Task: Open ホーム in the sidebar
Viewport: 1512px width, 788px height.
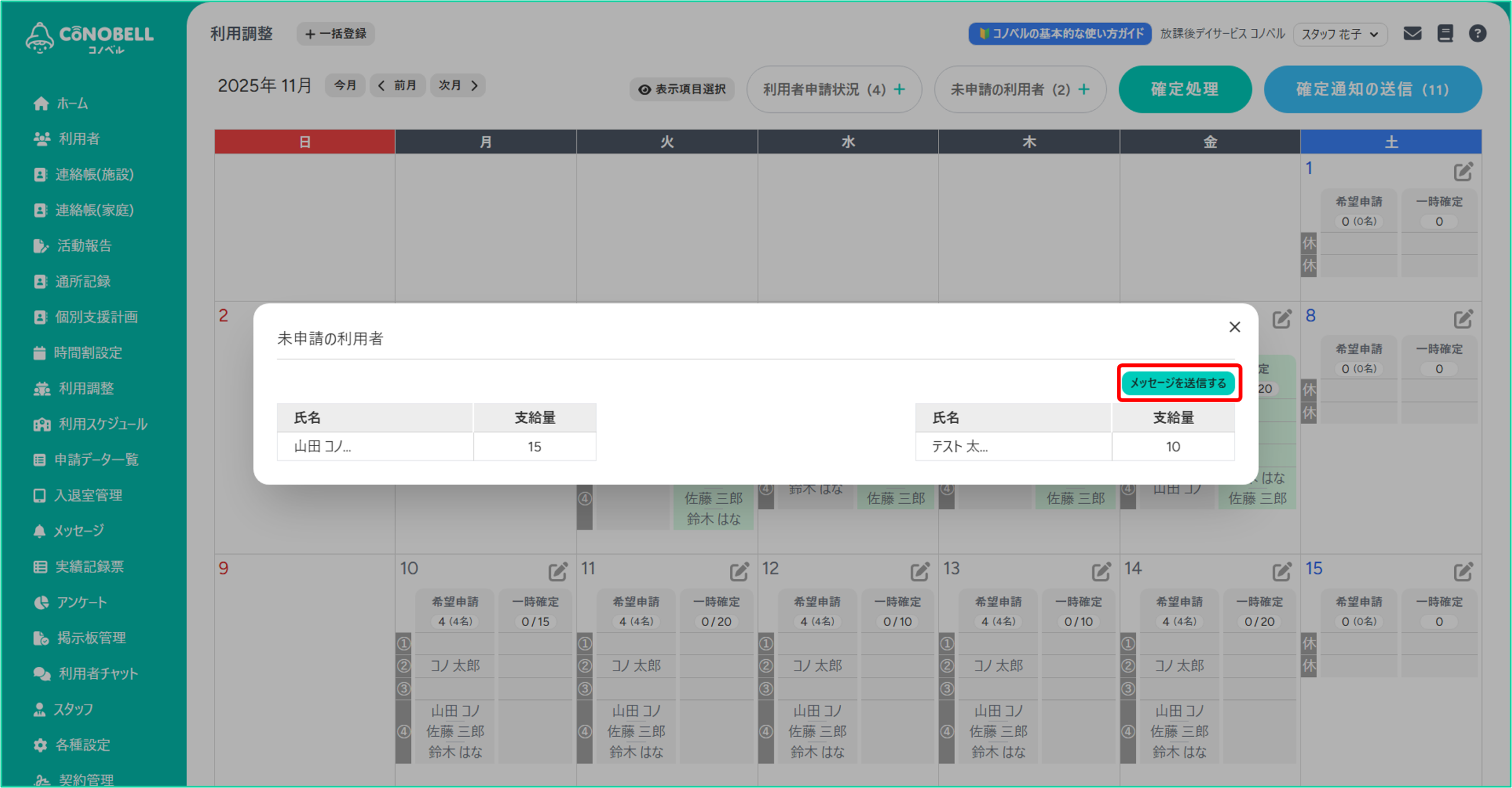Action: [x=71, y=103]
